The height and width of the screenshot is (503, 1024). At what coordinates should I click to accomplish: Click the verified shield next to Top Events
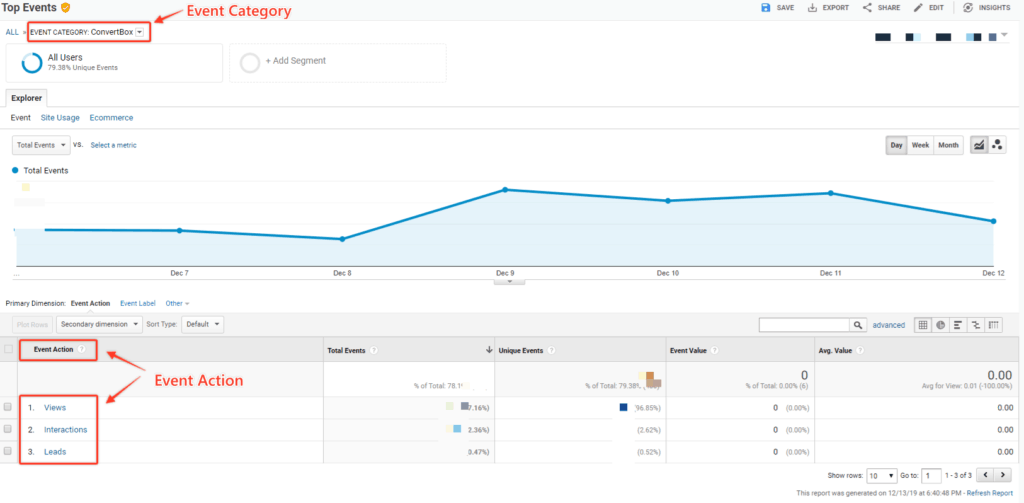[65, 8]
